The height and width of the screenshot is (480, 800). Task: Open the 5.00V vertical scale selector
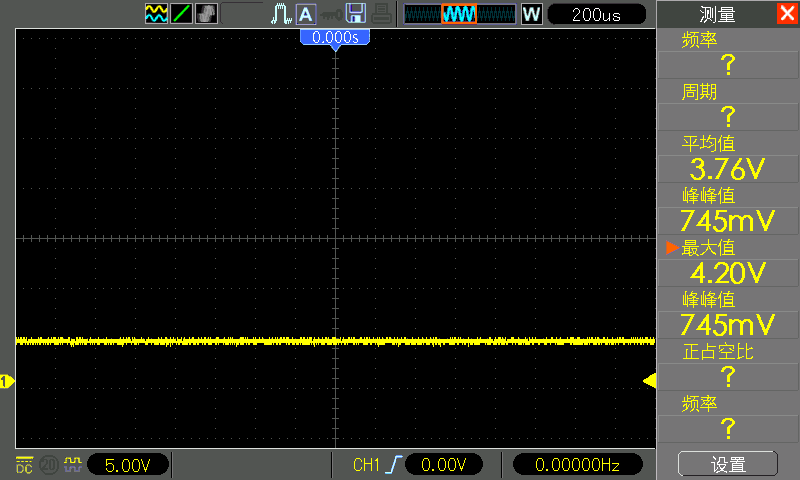128,464
